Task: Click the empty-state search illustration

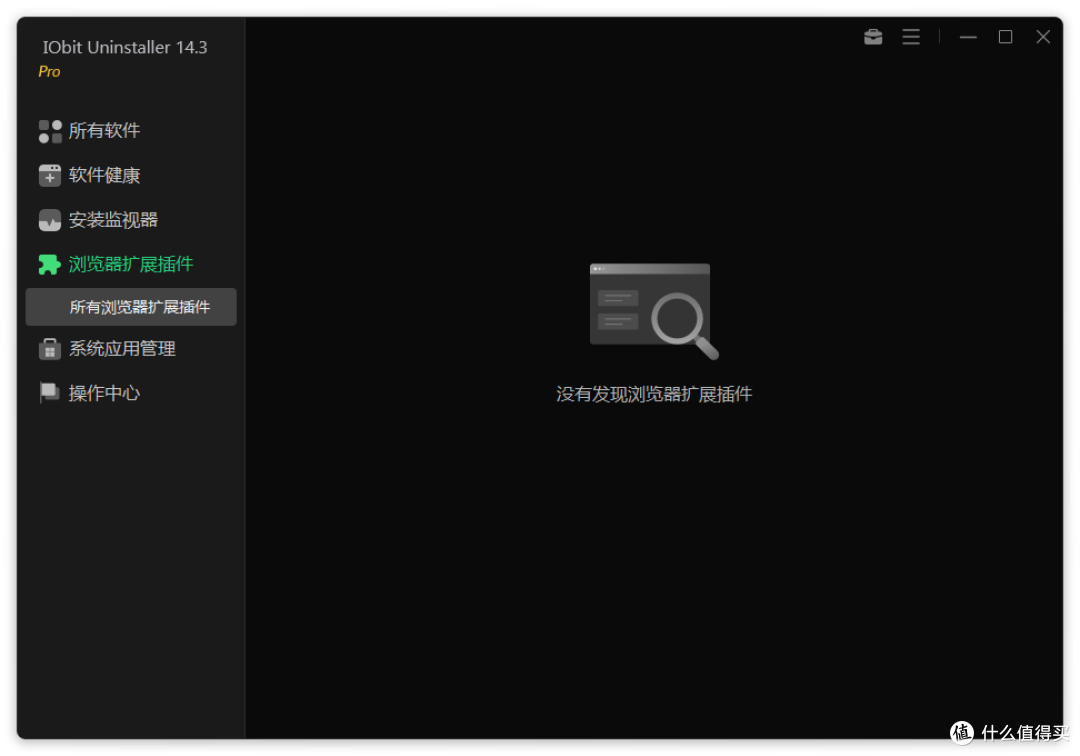Action: 654,311
